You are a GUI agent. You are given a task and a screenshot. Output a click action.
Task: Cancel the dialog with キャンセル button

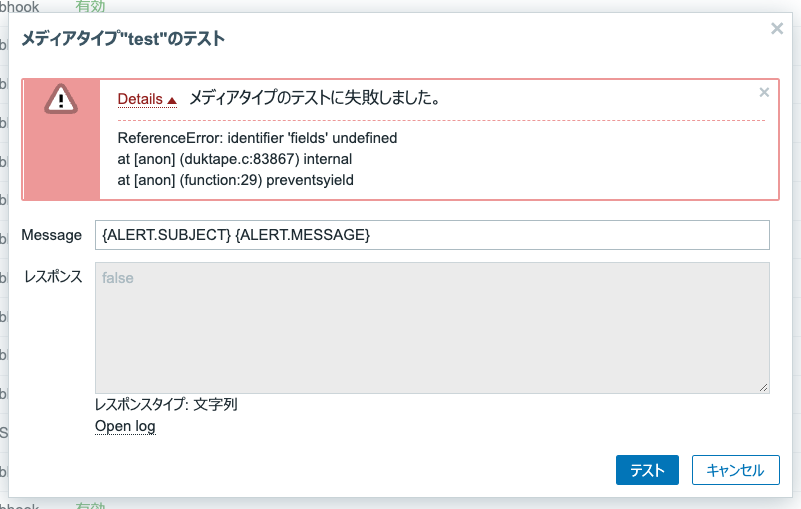click(736, 470)
